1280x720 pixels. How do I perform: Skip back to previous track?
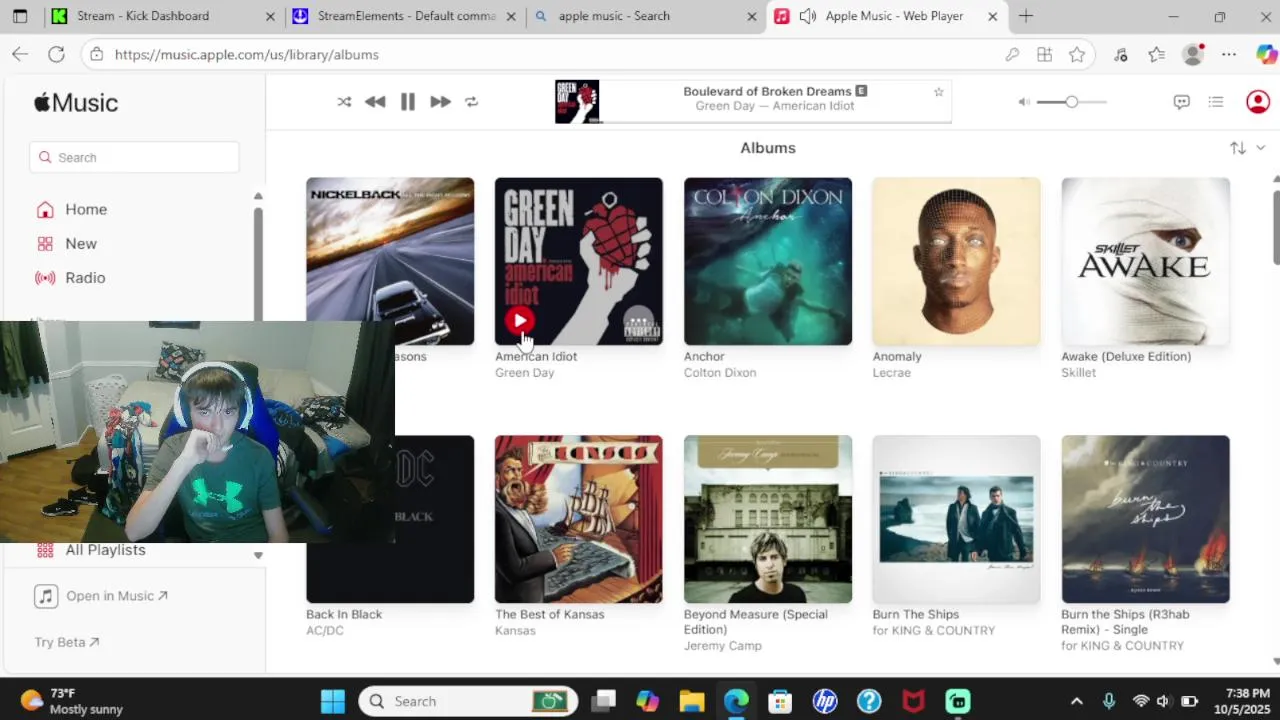click(x=375, y=102)
